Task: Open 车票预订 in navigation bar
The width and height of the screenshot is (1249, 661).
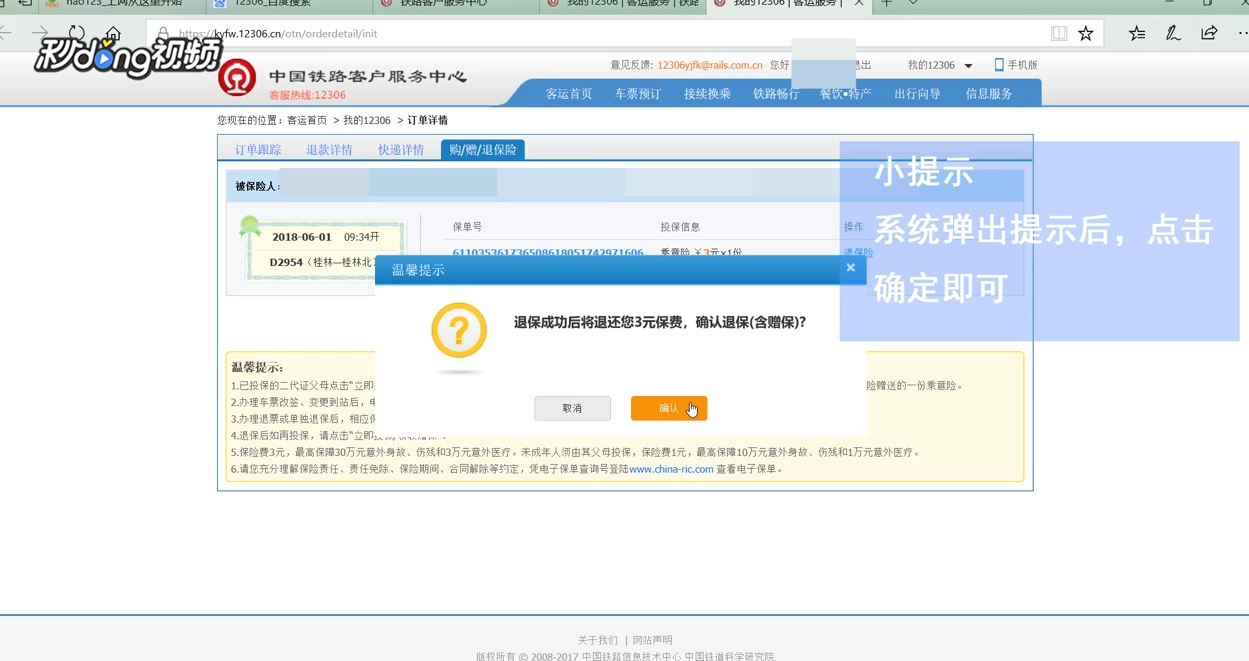Action: tap(638, 94)
